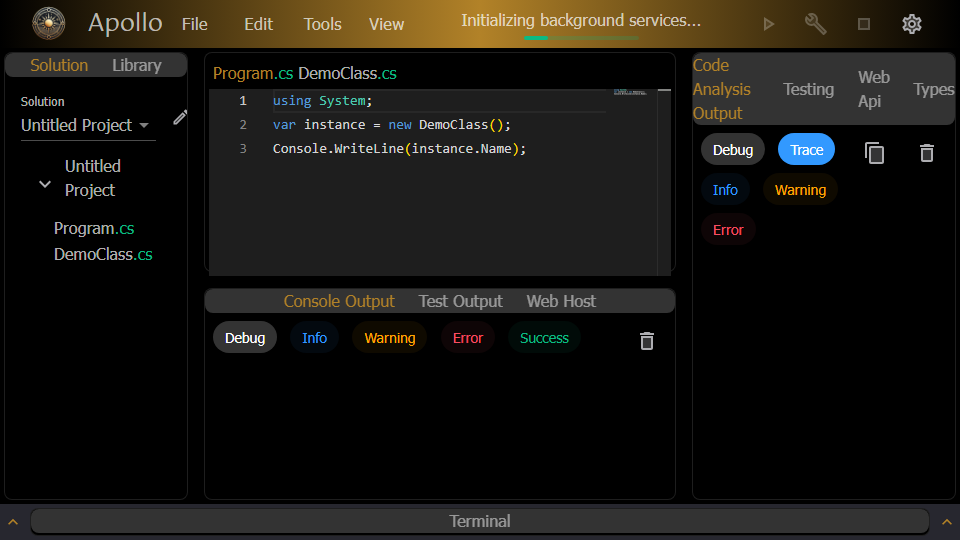Select the Web Api tab
The height and width of the screenshot is (540, 960).
(874, 89)
